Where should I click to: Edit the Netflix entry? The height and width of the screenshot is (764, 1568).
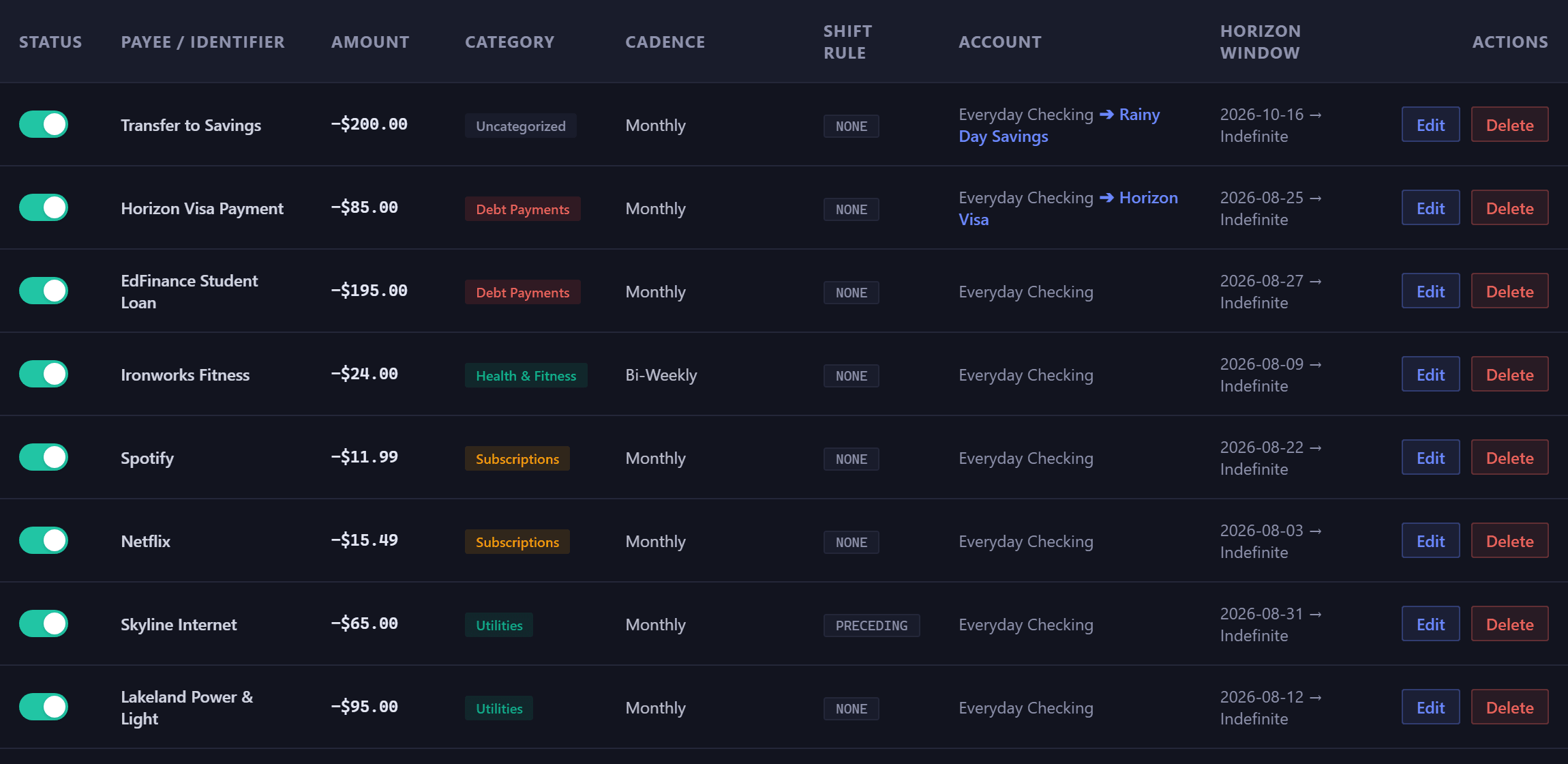(1430, 540)
